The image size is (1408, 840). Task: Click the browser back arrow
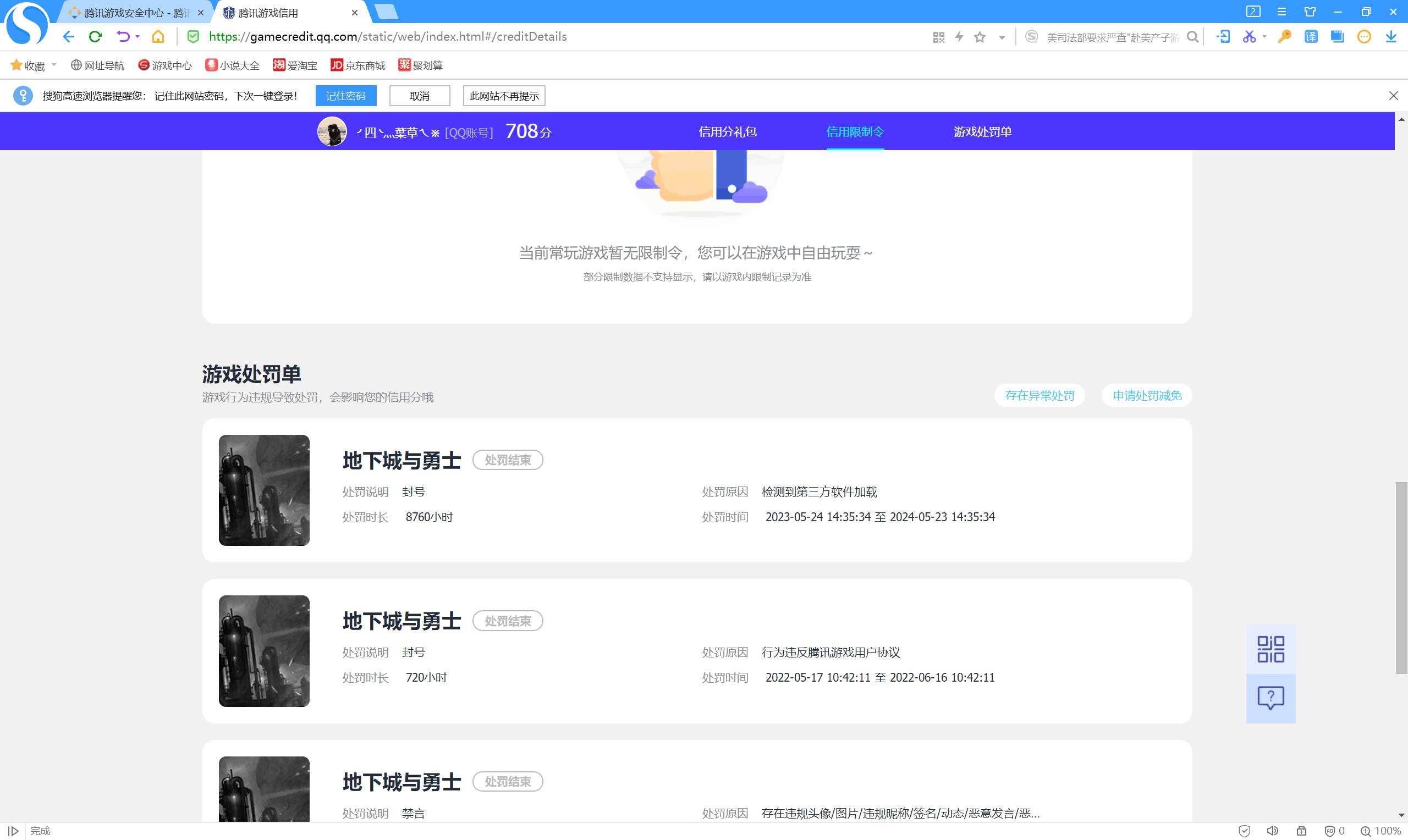(69, 37)
